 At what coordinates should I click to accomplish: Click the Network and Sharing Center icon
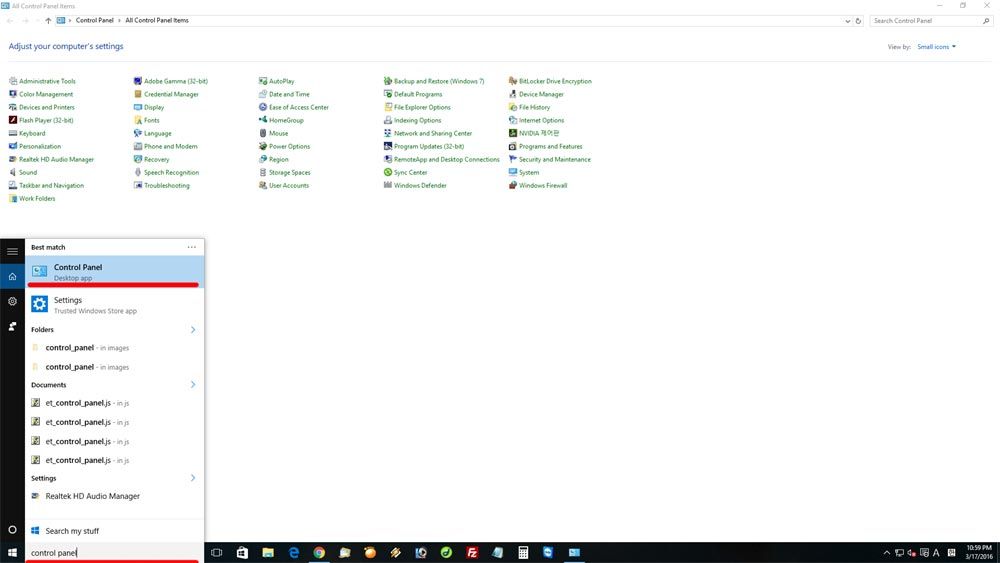(x=388, y=133)
